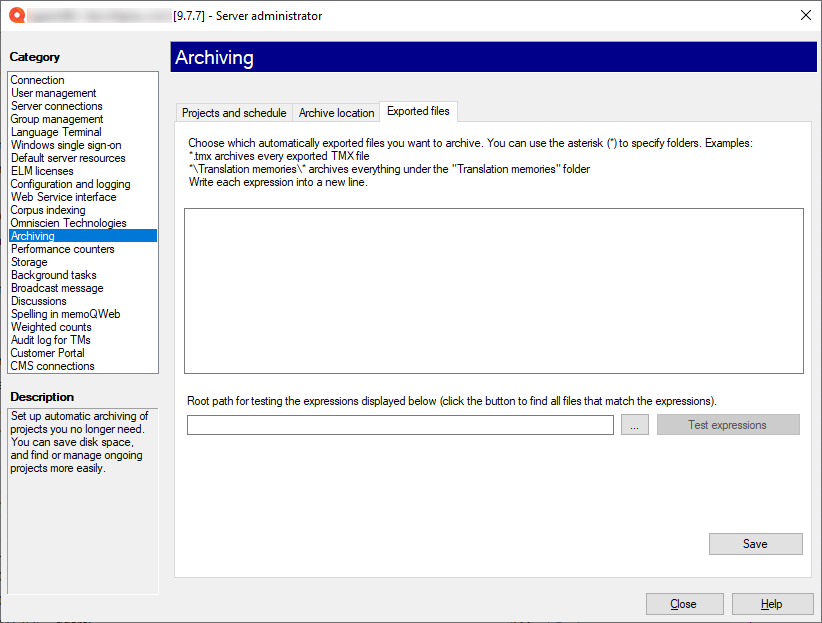The height and width of the screenshot is (623, 822).
Task: Click the Close button
Action: [x=684, y=603]
